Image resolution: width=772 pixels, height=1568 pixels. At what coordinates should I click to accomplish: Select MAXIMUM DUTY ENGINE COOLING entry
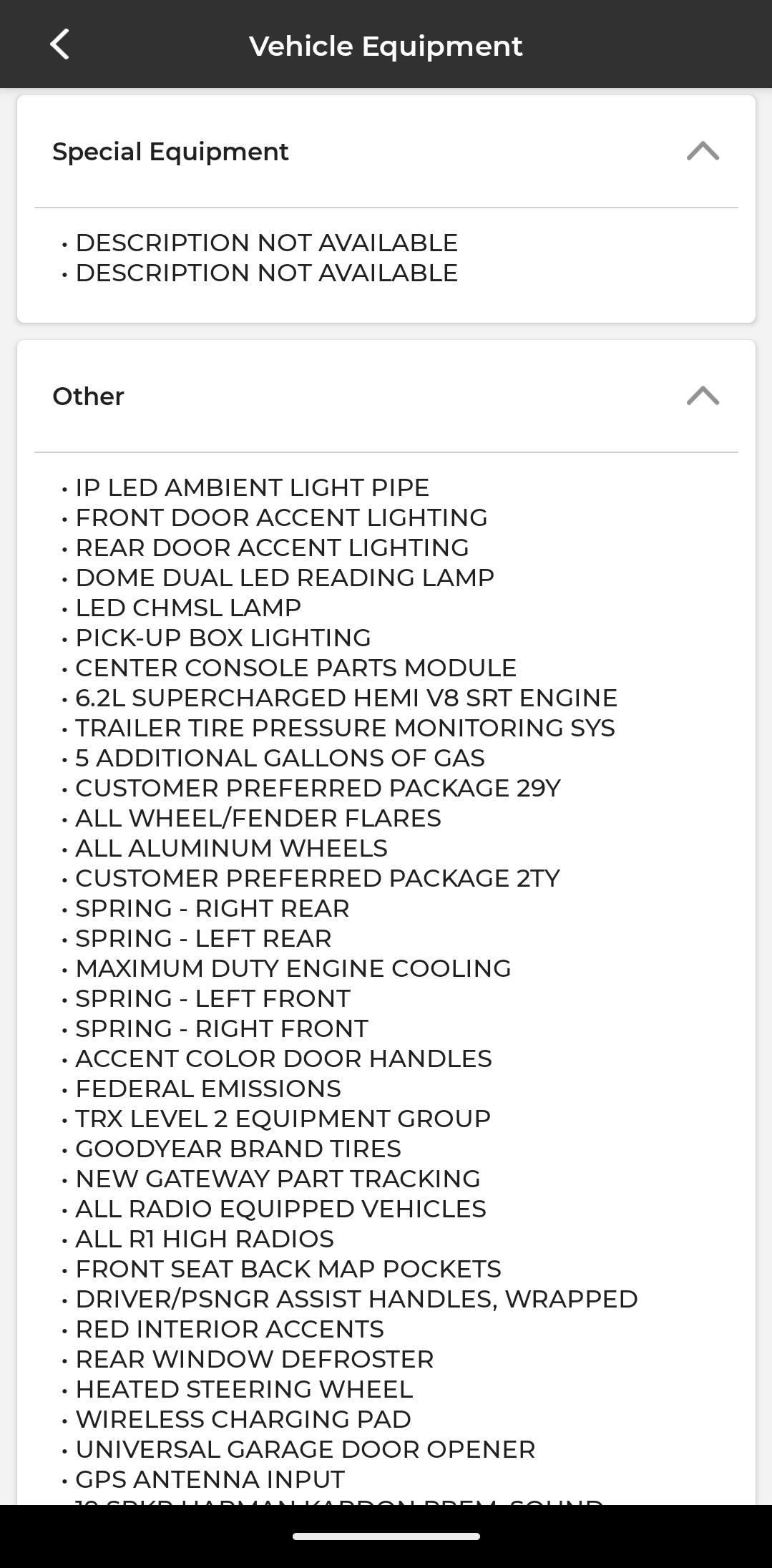coord(293,969)
